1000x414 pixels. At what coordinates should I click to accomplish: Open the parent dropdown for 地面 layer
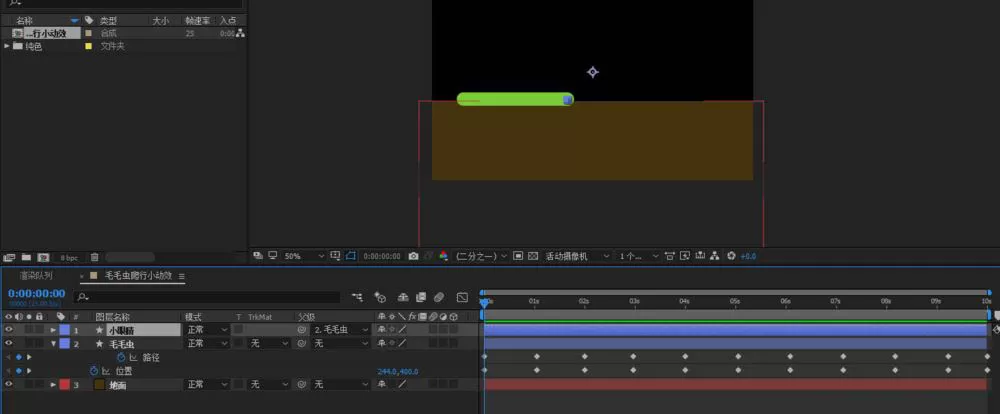pos(341,385)
